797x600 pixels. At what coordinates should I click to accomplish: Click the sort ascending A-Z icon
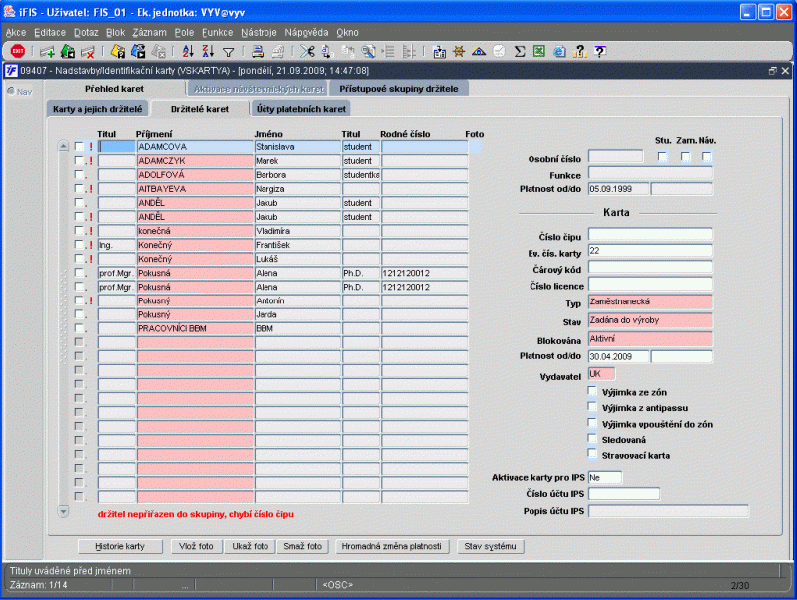(188, 51)
